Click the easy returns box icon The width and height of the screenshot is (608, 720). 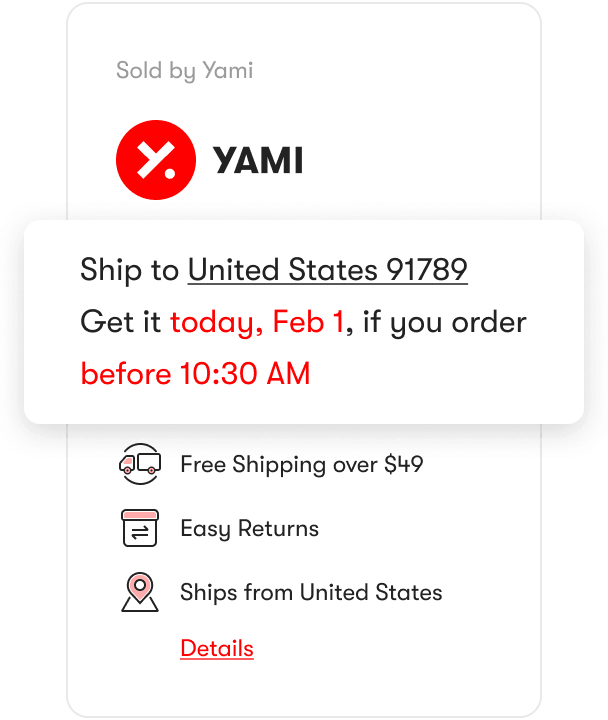[140, 528]
